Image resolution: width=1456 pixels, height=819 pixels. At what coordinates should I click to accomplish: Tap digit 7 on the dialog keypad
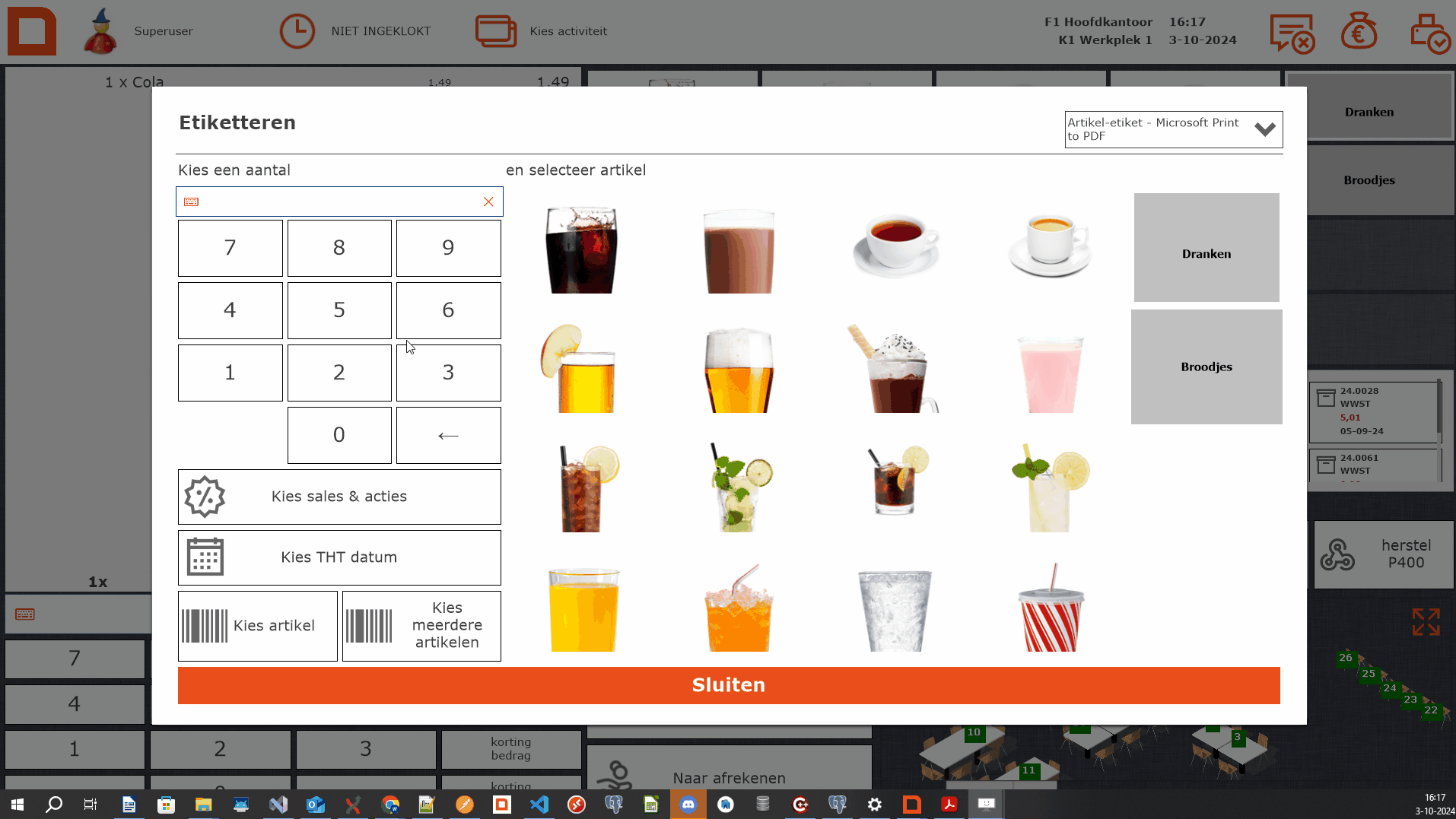(x=230, y=248)
